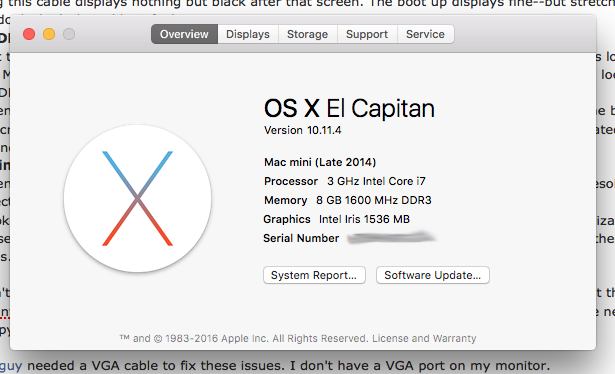Viewport: 615px width, 374px height.
Task: Click the Memory 8 GB 1600 MHz DDR3 line
Action: (348, 200)
